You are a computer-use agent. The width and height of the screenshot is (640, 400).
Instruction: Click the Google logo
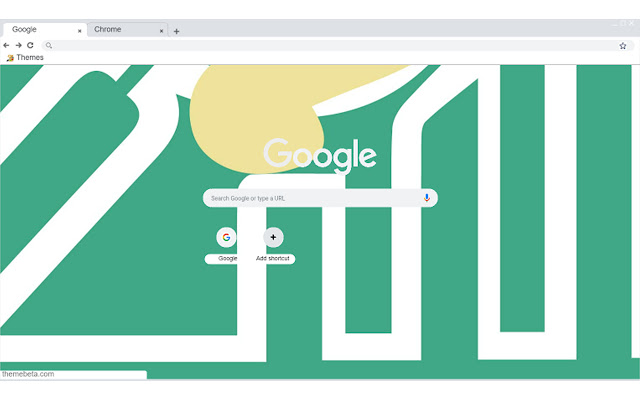pos(320,156)
